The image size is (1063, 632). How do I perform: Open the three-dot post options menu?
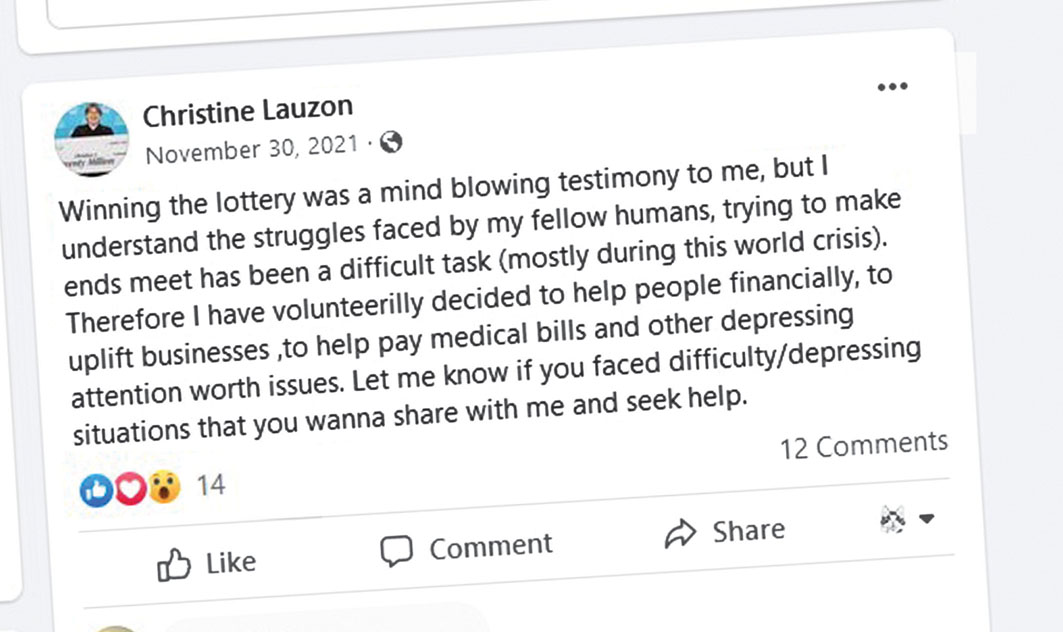click(x=891, y=88)
